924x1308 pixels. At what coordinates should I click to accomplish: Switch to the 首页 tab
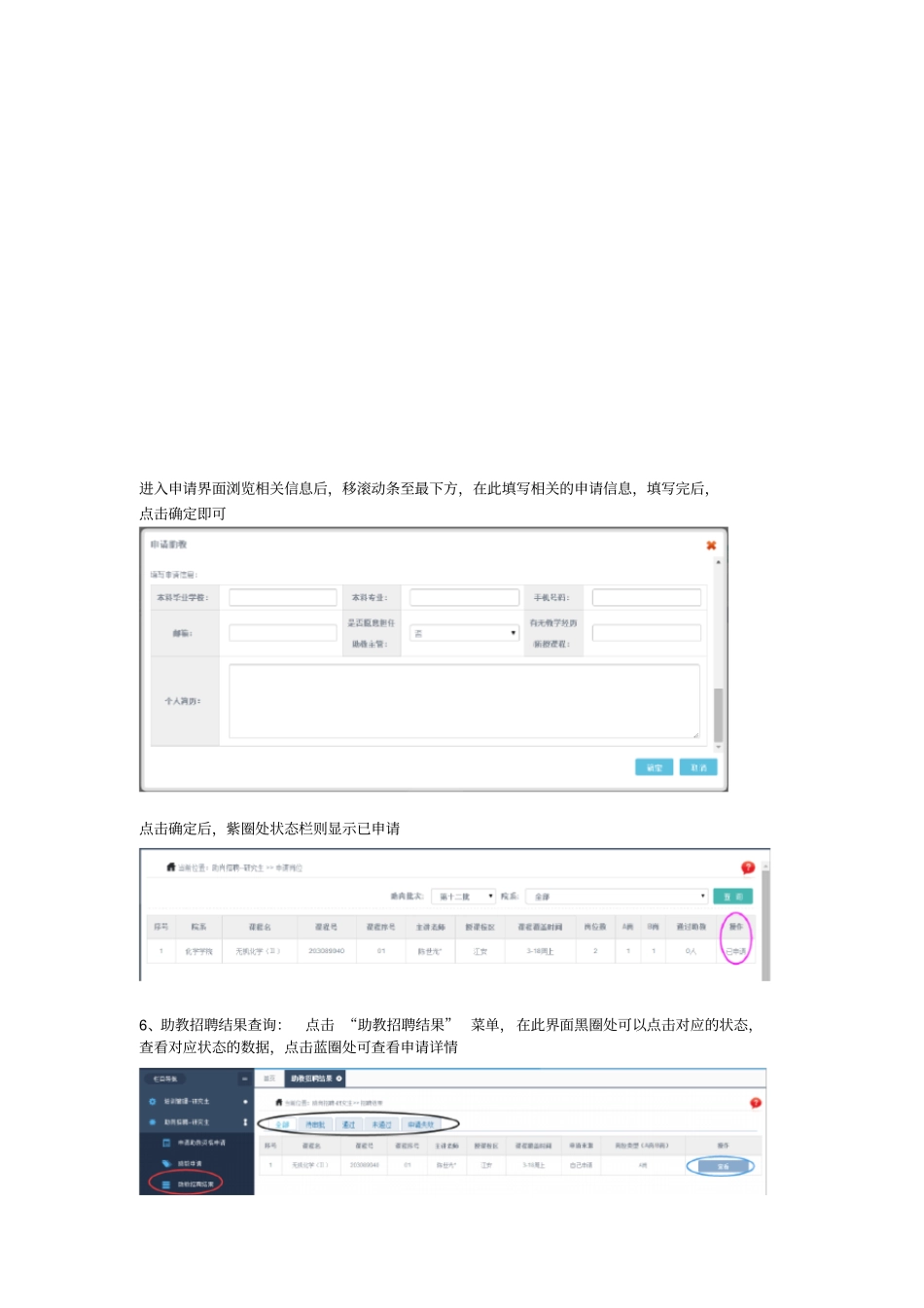[x=269, y=1078]
